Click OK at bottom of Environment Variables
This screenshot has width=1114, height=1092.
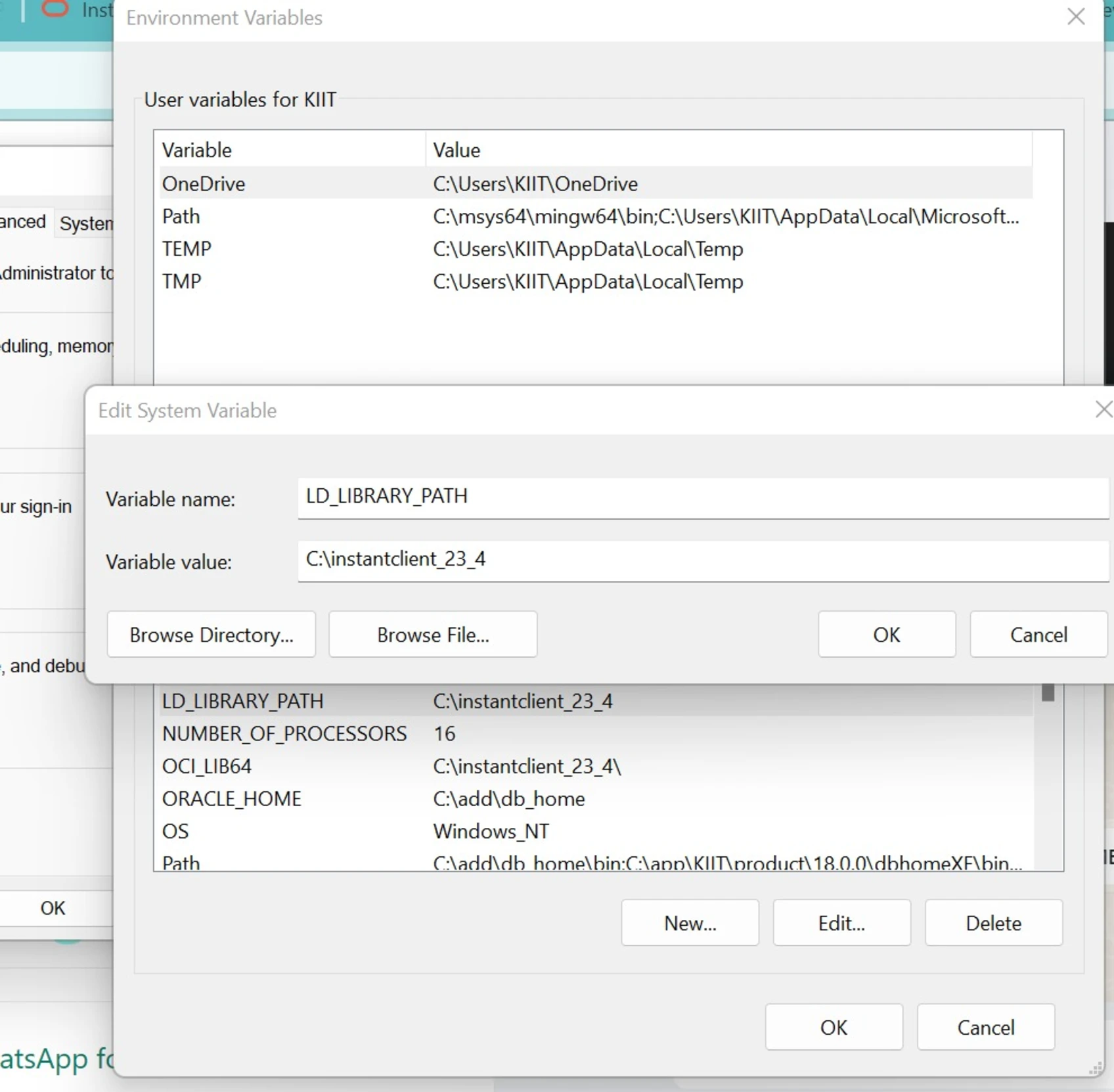pyautogui.click(x=834, y=1027)
